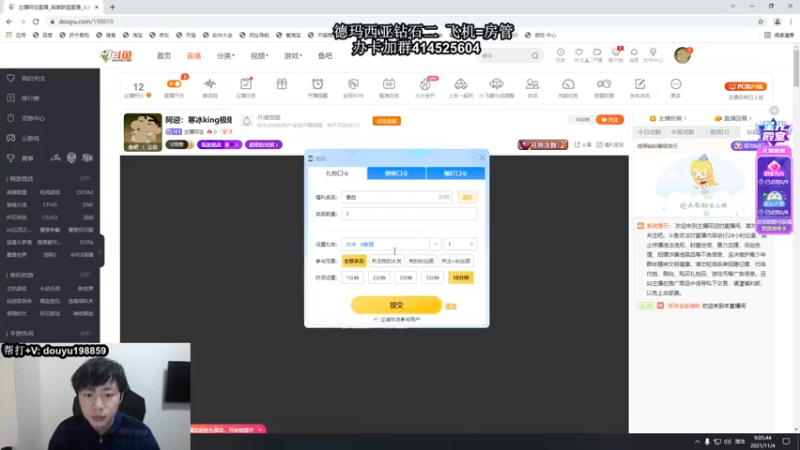Click the streamer's cartoon avatar thumbnail
Image resolution: width=800 pixels, height=450 pixels.
[x=143, y=132]
